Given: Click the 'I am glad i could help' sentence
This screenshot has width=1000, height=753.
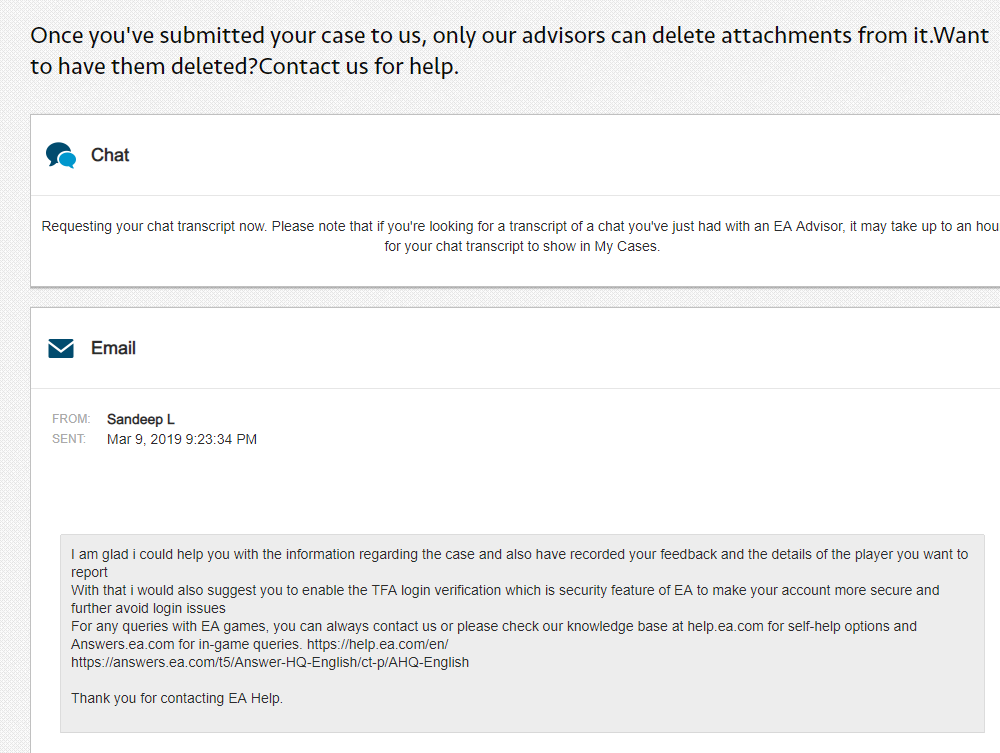Looking at the screenshot, I should pos(519,563).
